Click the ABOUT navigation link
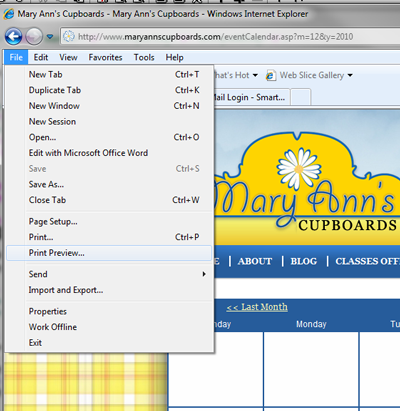Screen dimensions: 400x411 255,261
